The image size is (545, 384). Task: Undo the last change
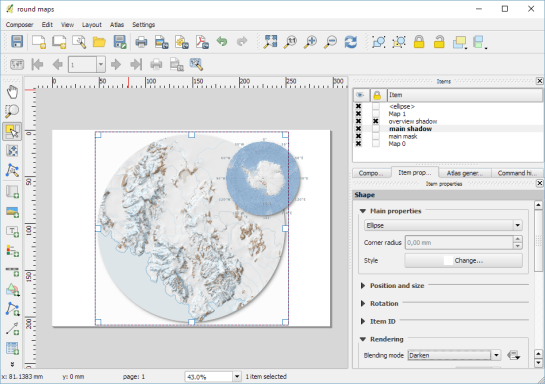(222, 42)
